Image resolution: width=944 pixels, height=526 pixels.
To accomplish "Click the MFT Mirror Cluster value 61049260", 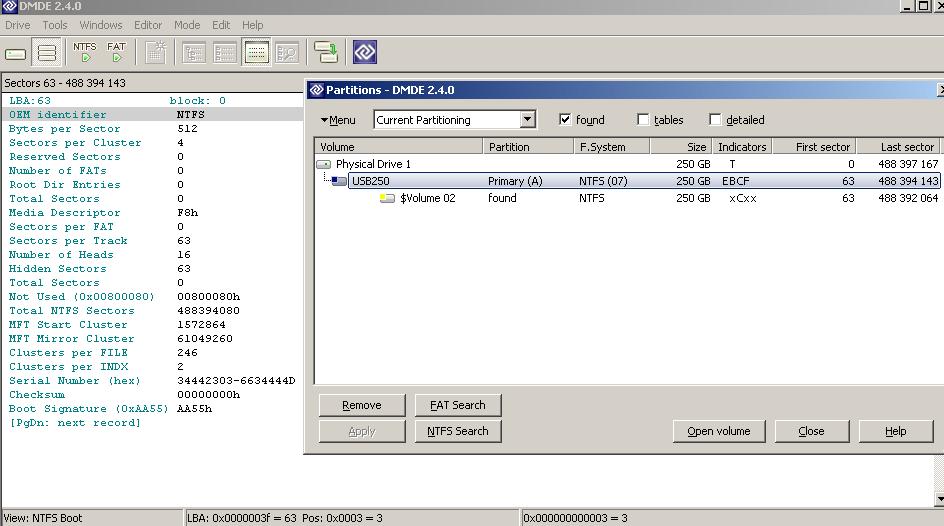I will (205, 339).
